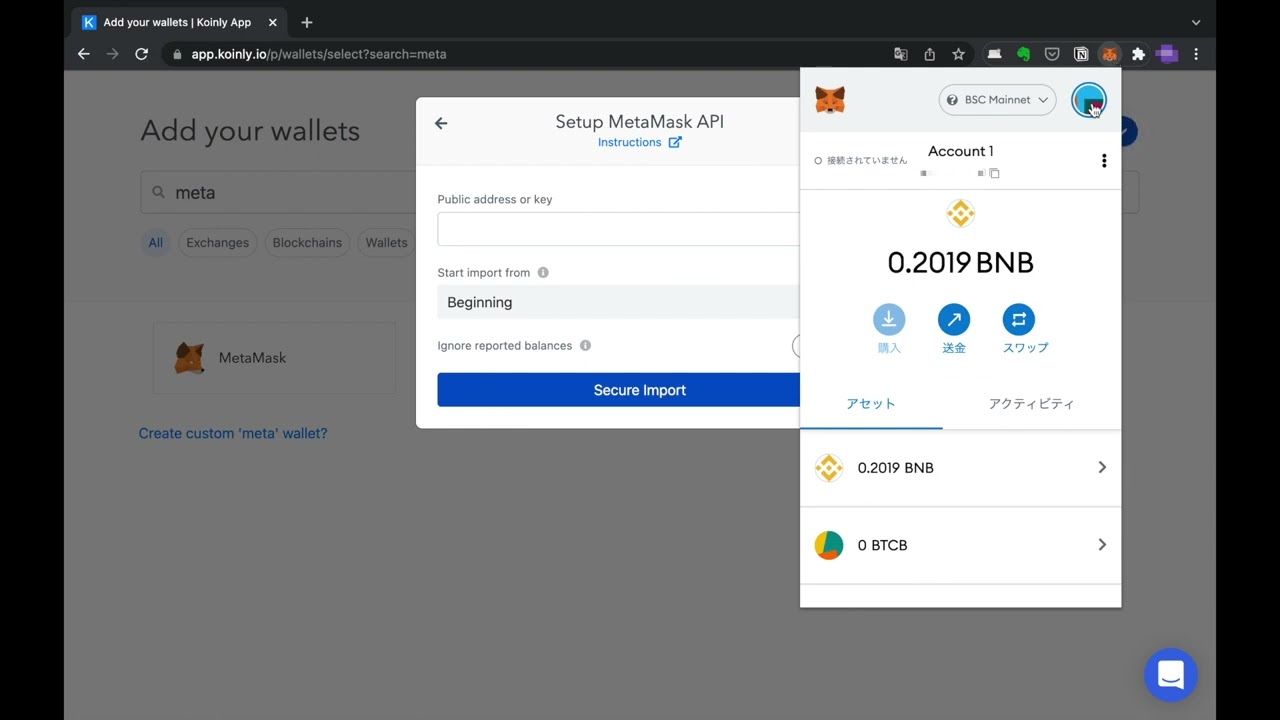Select the Wallets filter chip
Image resolution: width=1280 pixels, height=720 pixels.
[386, 242]
